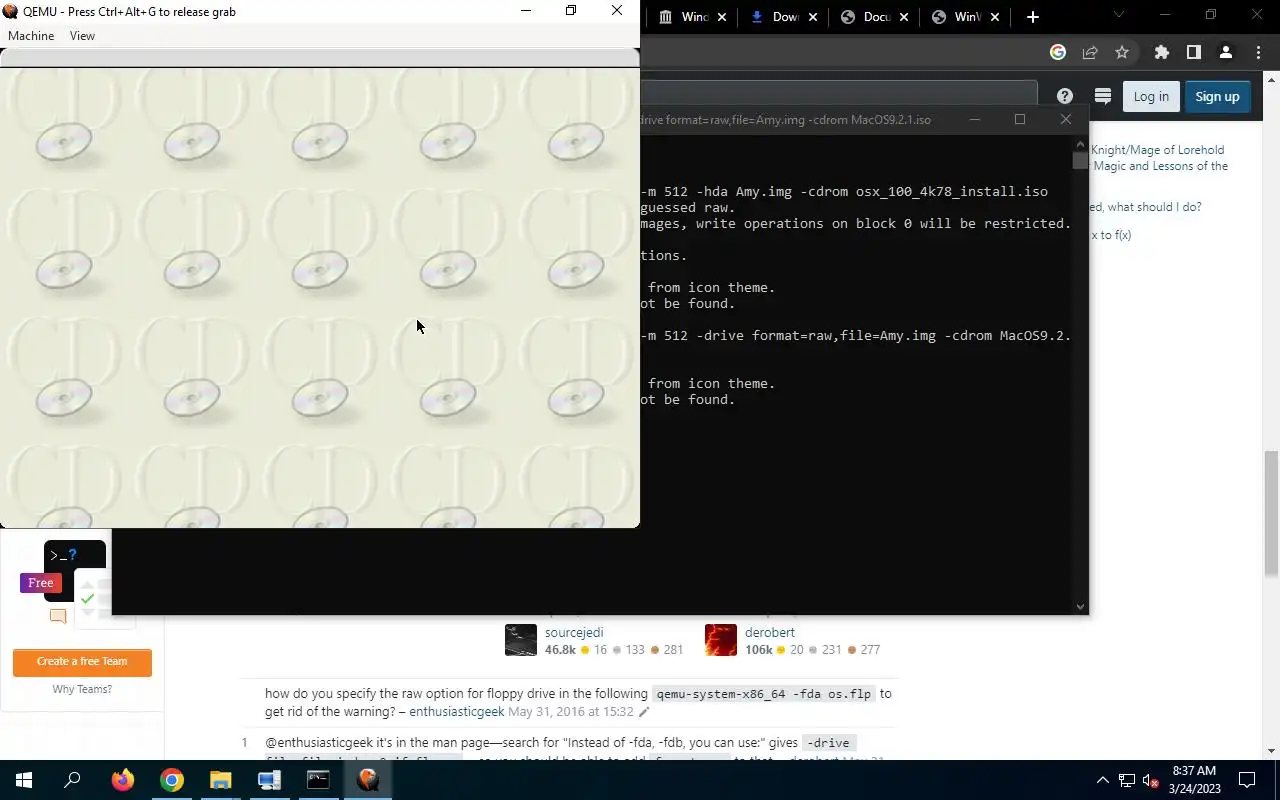The width and height of the screenshot is (1280, 800).
Task: Click command prompt scrollbar thumb
Action: pos(1080,160)
